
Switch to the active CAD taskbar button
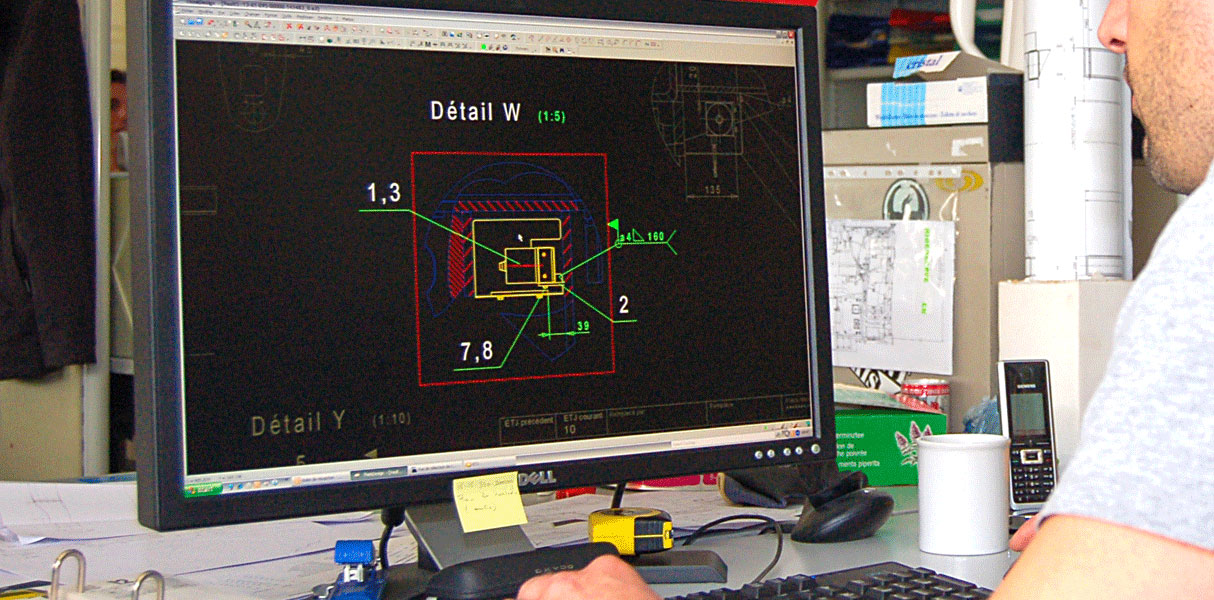tap(379, 473)
